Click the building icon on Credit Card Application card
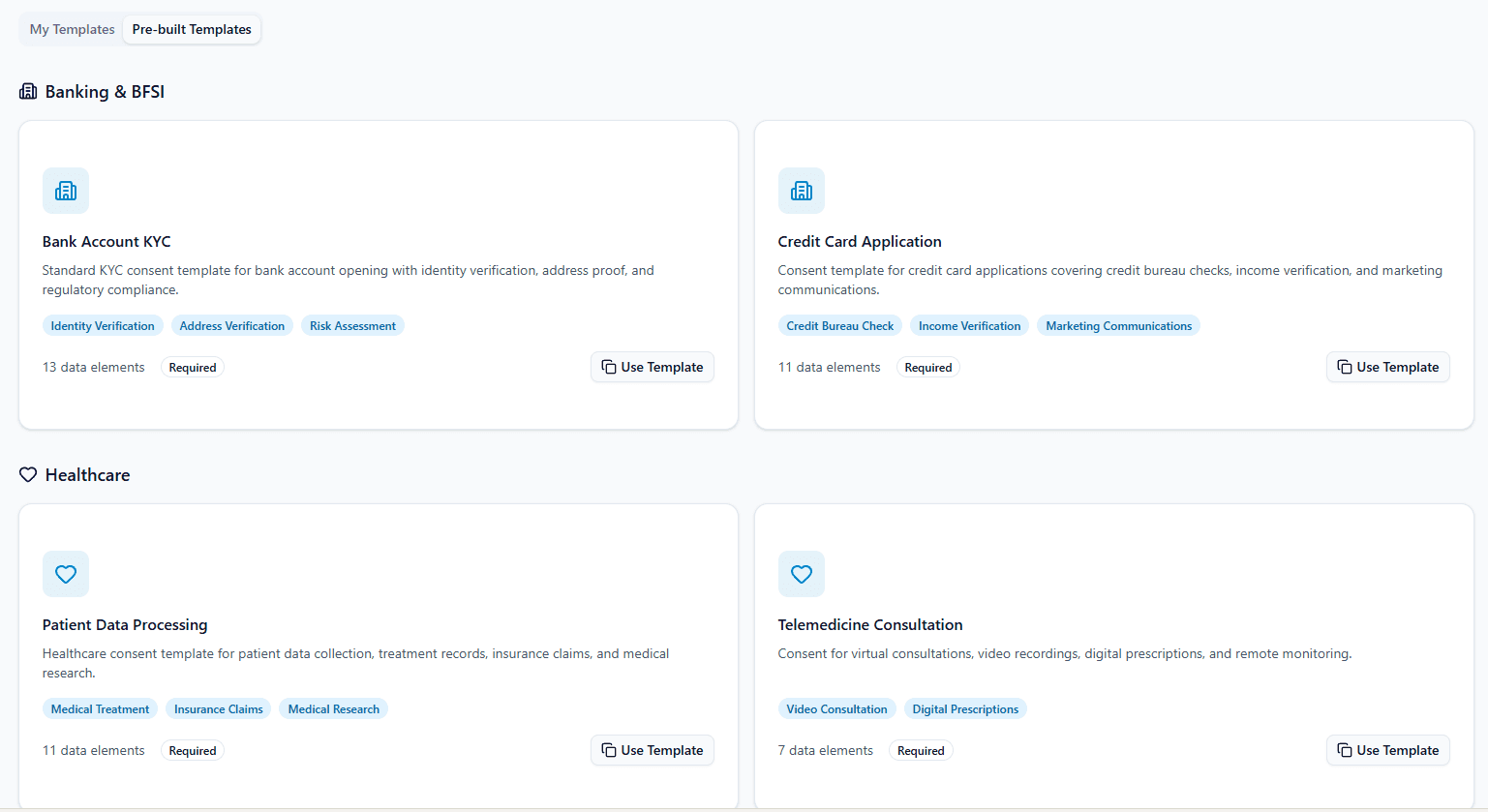The image size is (1488, 812). [801, 191]
